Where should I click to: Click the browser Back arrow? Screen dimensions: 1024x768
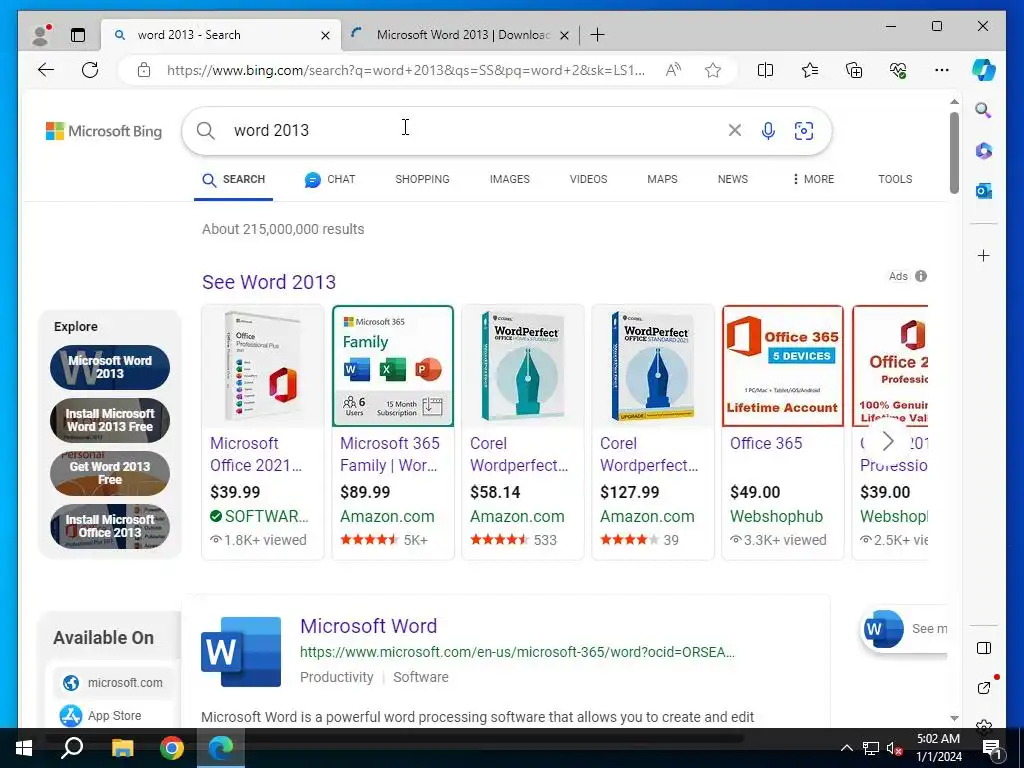click(x=46, y=70)
